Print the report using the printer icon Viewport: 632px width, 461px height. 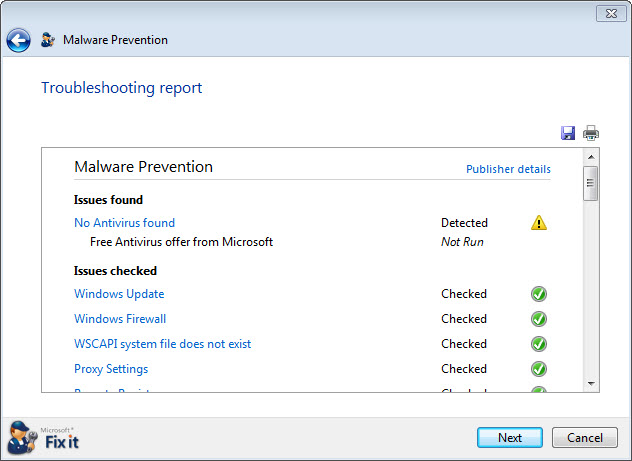point(591,133)
